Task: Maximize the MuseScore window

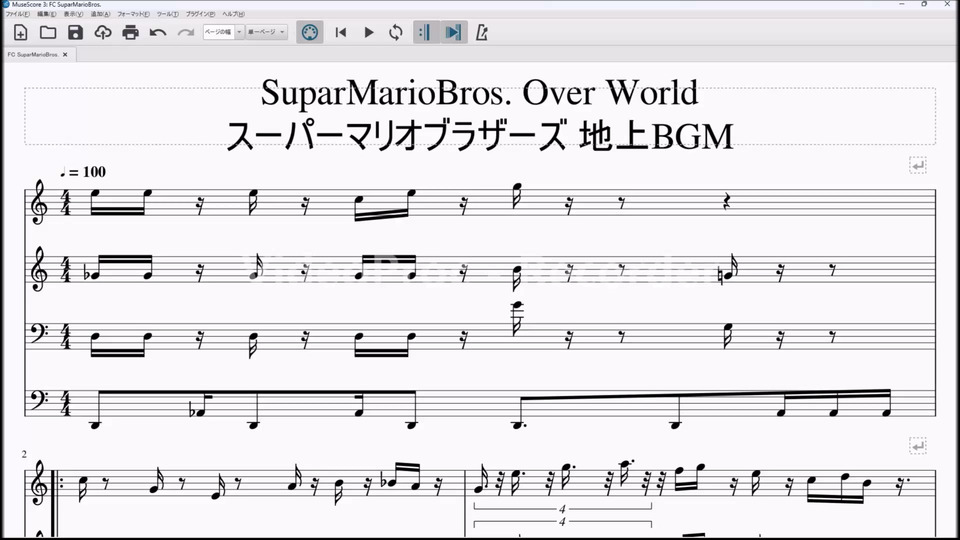Action: (924, 4)
